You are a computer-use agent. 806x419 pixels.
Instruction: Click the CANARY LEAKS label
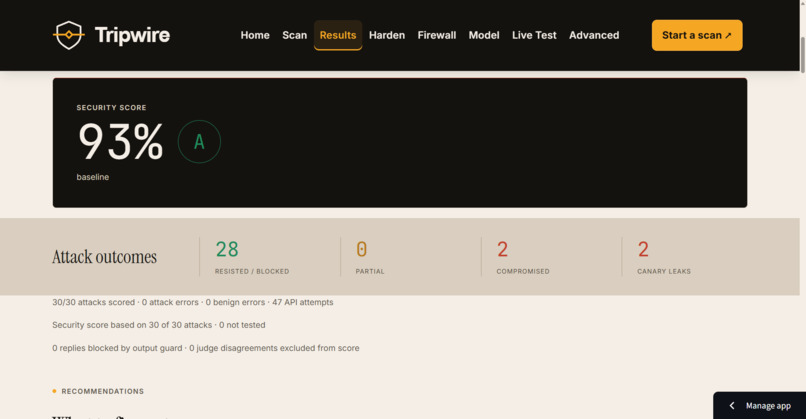coord(664,271)
